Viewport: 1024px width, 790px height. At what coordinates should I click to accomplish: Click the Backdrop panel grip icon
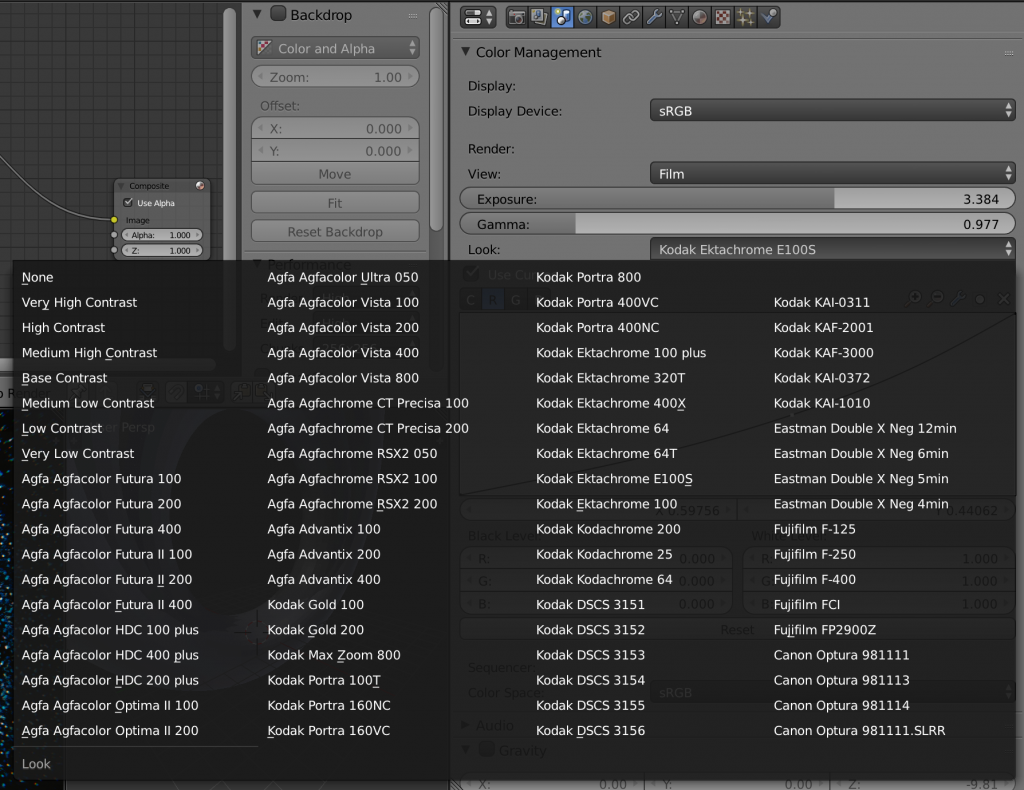click(x=413, y=16)
